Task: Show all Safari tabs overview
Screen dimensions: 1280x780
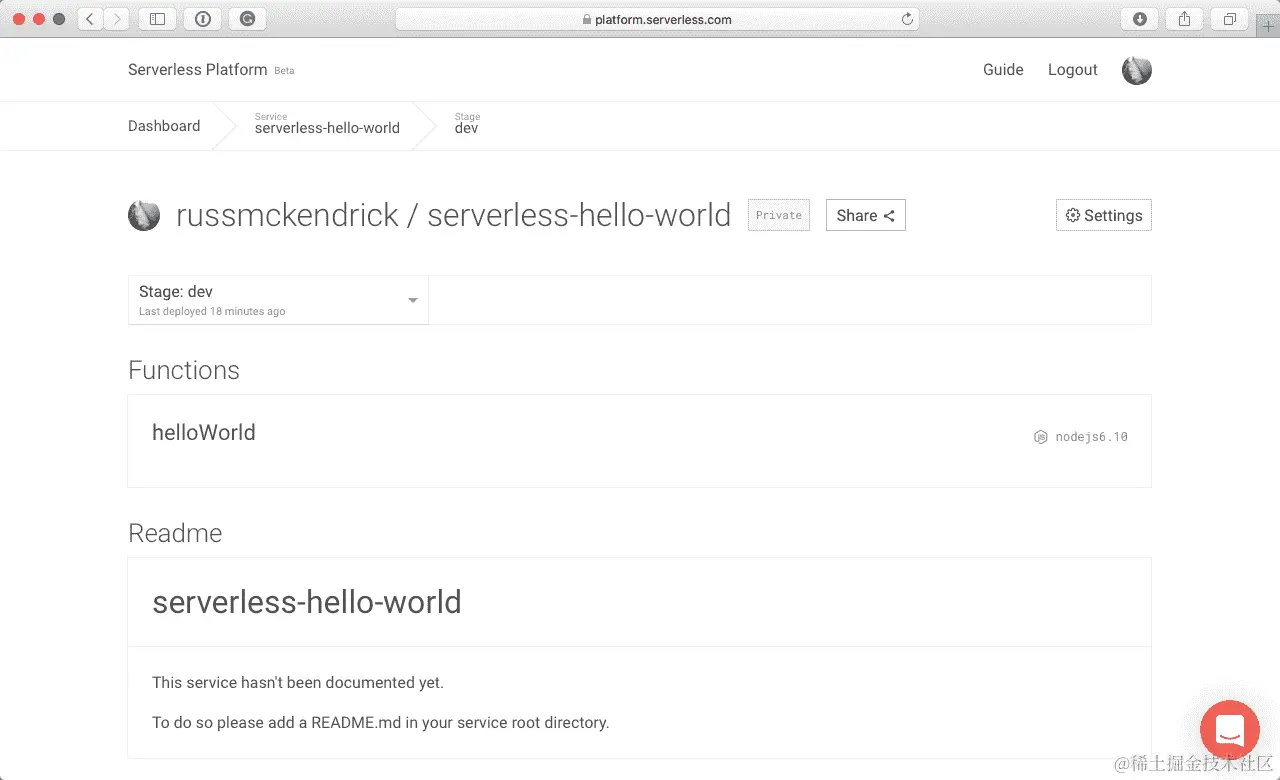Action: pos(1230,19)
